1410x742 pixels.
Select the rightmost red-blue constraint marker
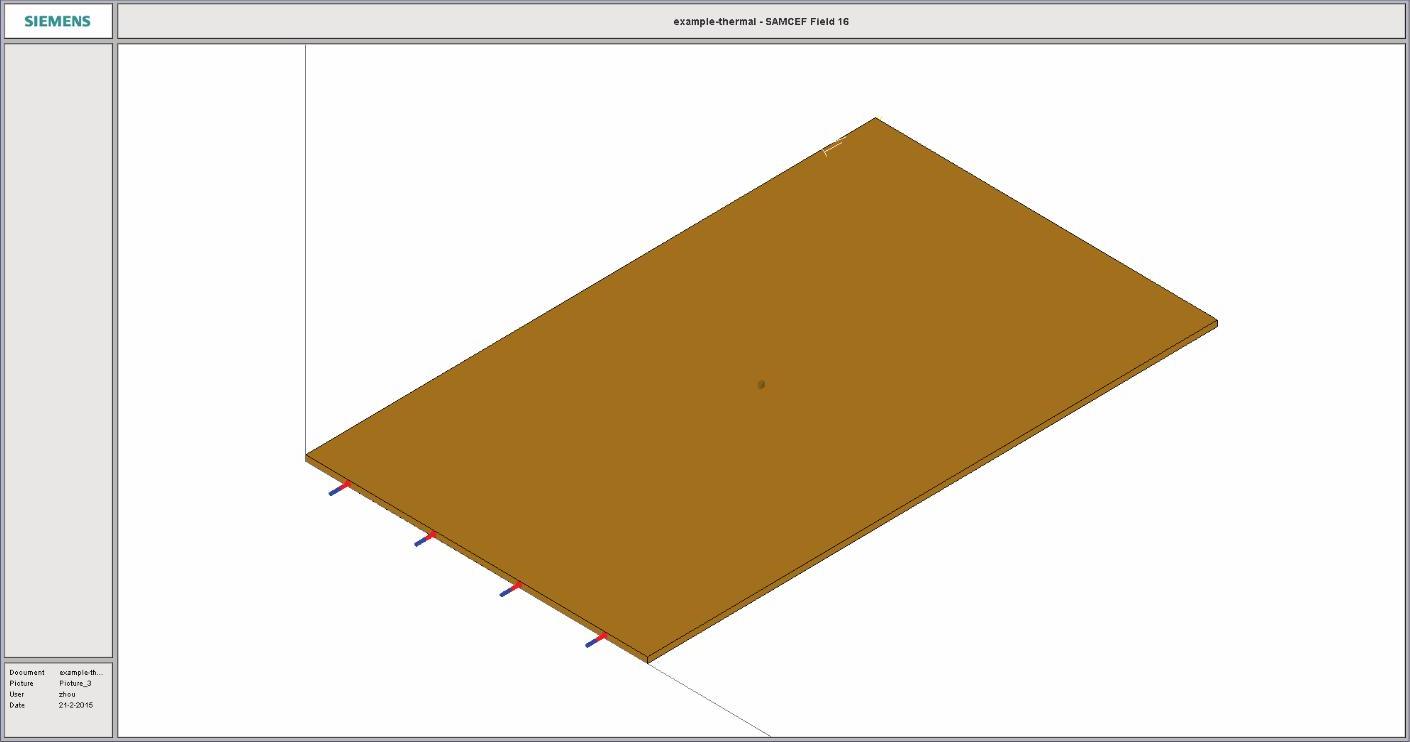[596, 639]
